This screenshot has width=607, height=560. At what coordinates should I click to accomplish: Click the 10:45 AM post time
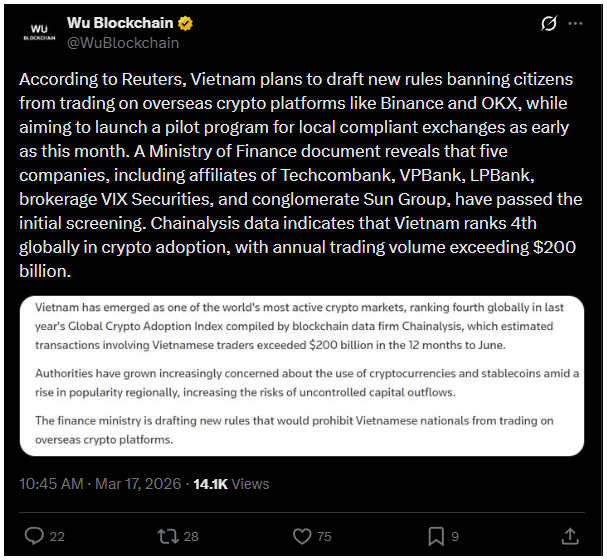tap(50, 484)
